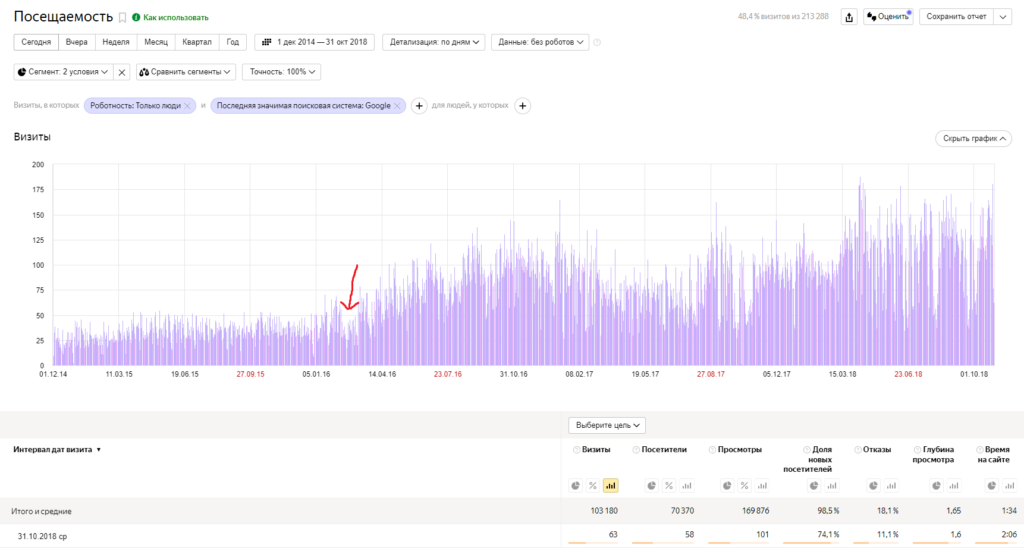Click the Итого и средние row label
The height and width of the screenshot is (548, 1024).
point(42,511)
